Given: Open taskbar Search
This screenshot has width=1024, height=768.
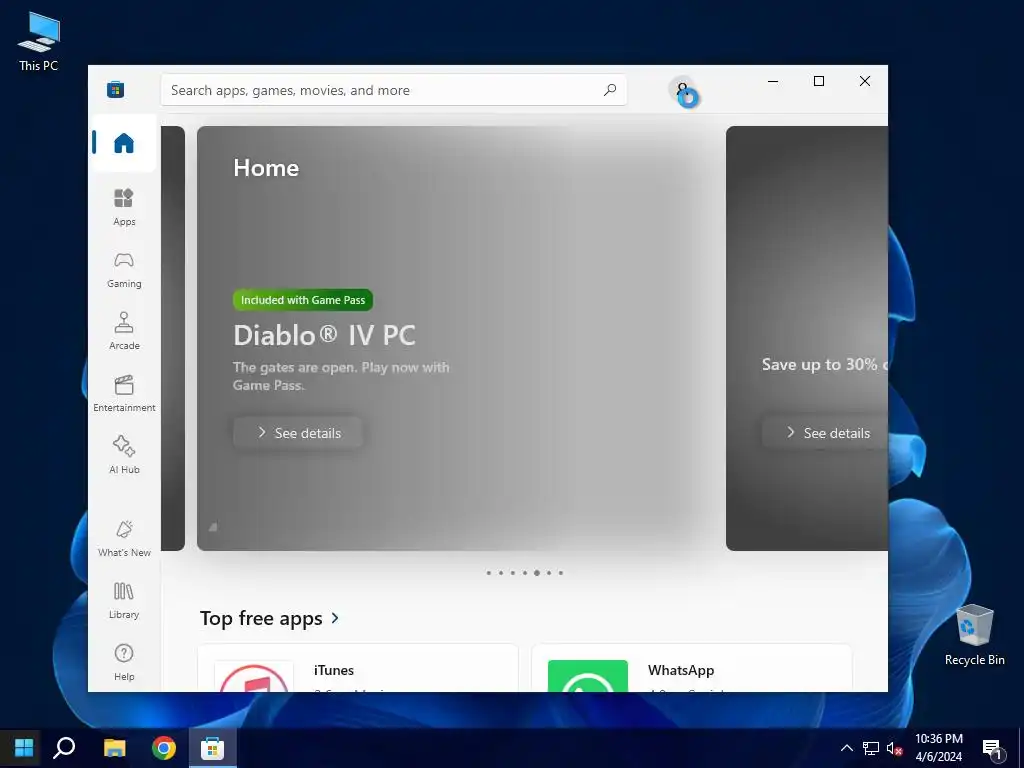Looking at the screenshot, I should click(x=64, y=748).
